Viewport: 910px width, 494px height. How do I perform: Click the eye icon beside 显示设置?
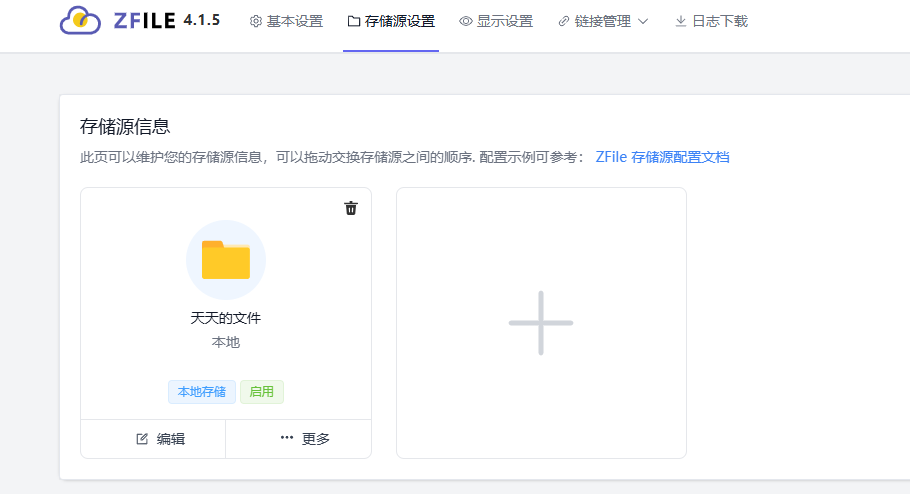[465, 21]
